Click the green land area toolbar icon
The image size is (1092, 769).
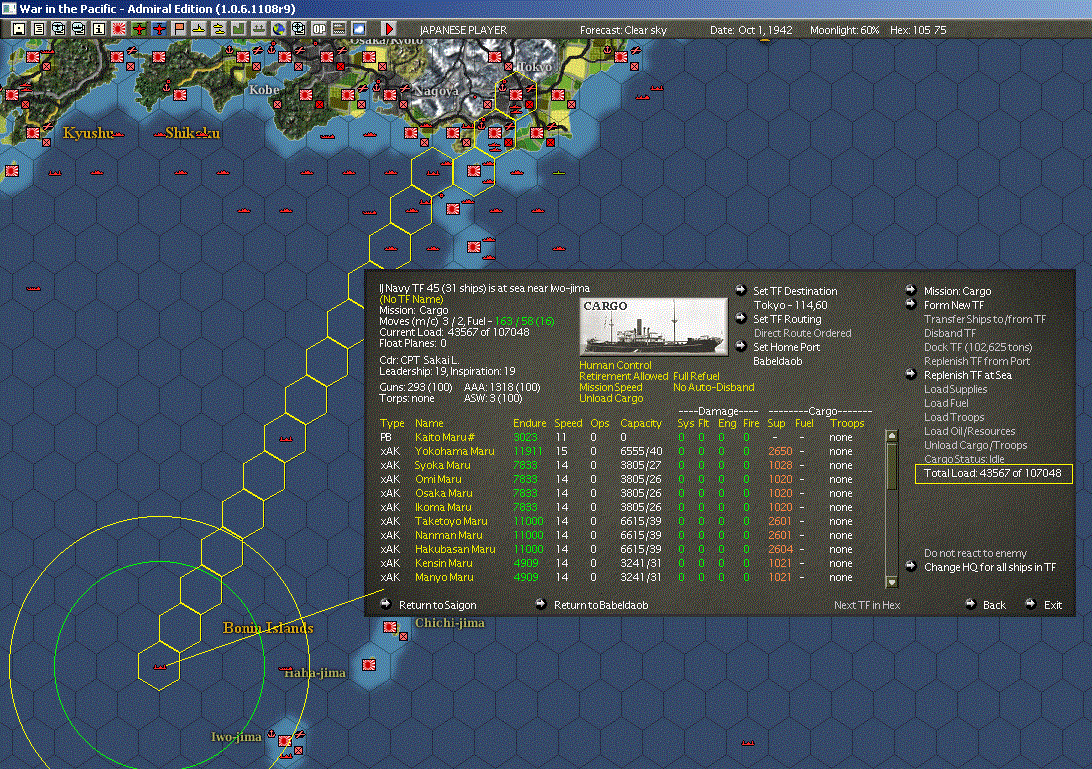239,29
